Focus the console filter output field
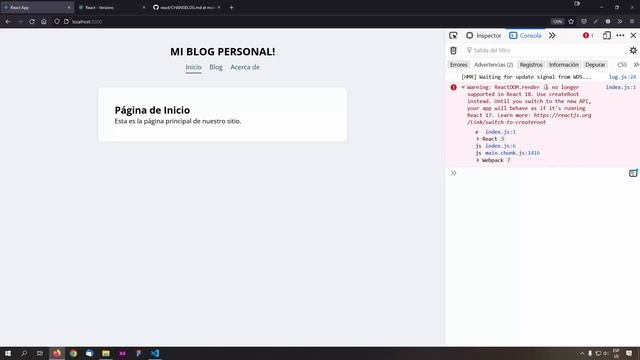Viewport: 640px width, 360px height. click(545, 50)
